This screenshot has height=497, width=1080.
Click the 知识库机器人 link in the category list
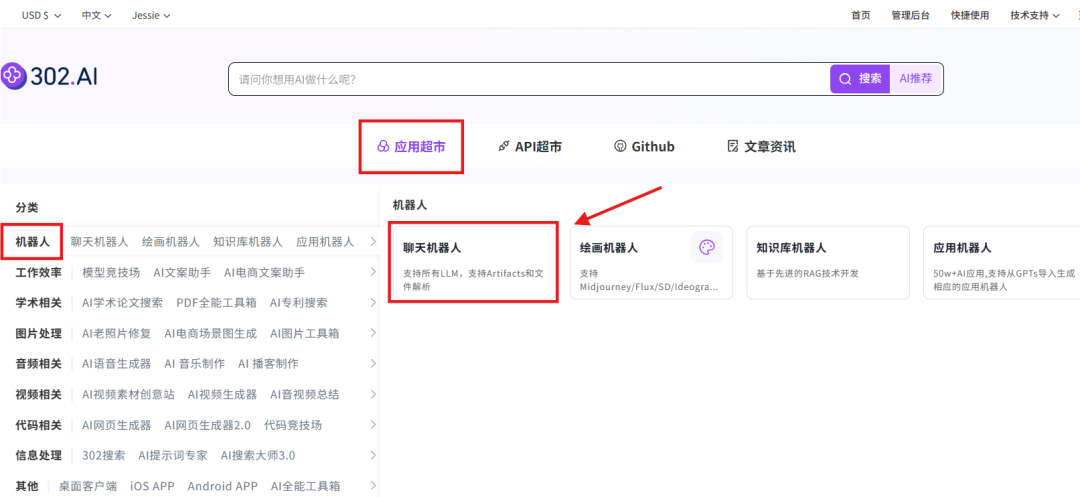tap(248, 242)
